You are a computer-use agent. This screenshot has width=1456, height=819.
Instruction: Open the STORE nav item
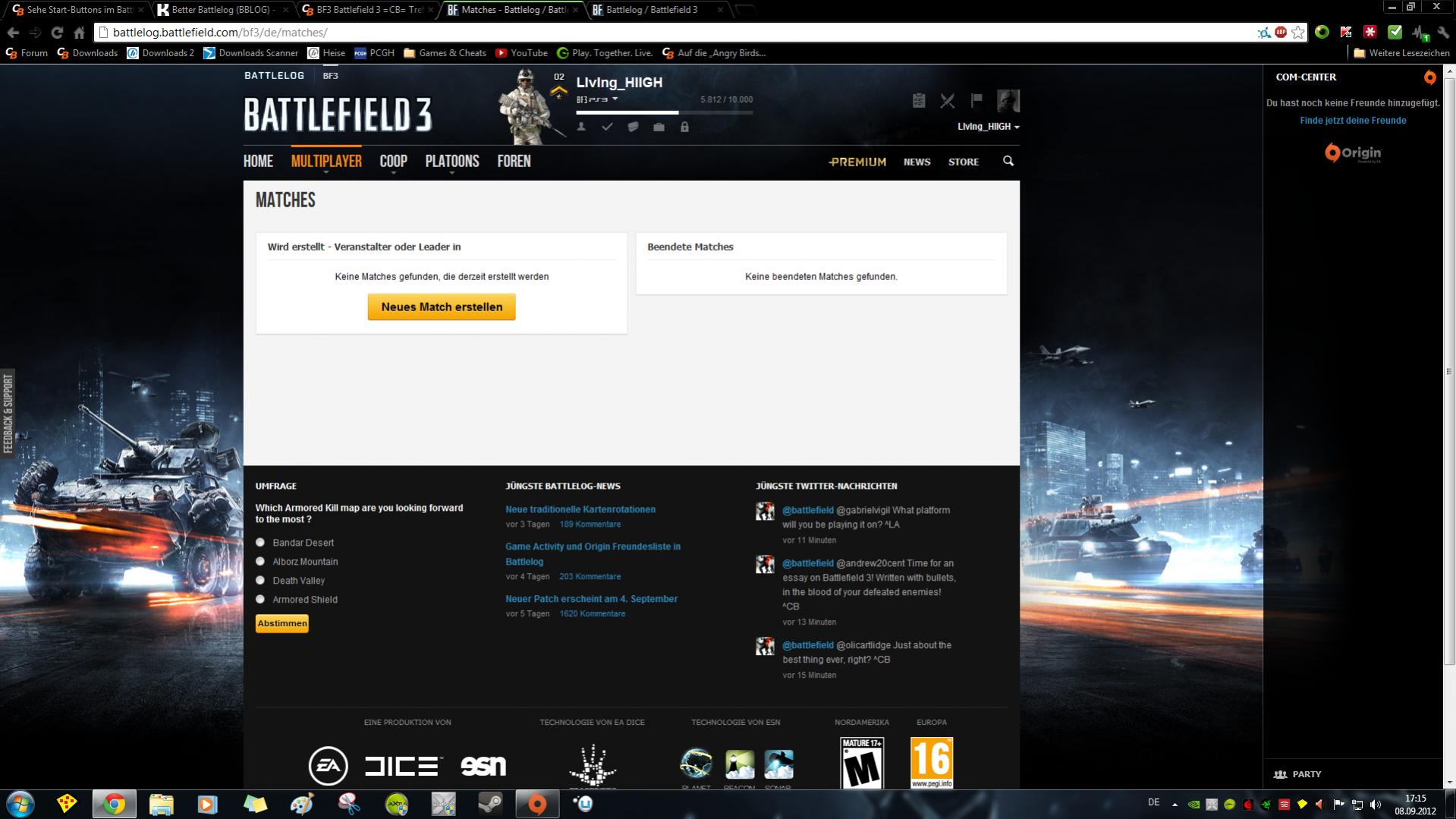coord(964,162)
